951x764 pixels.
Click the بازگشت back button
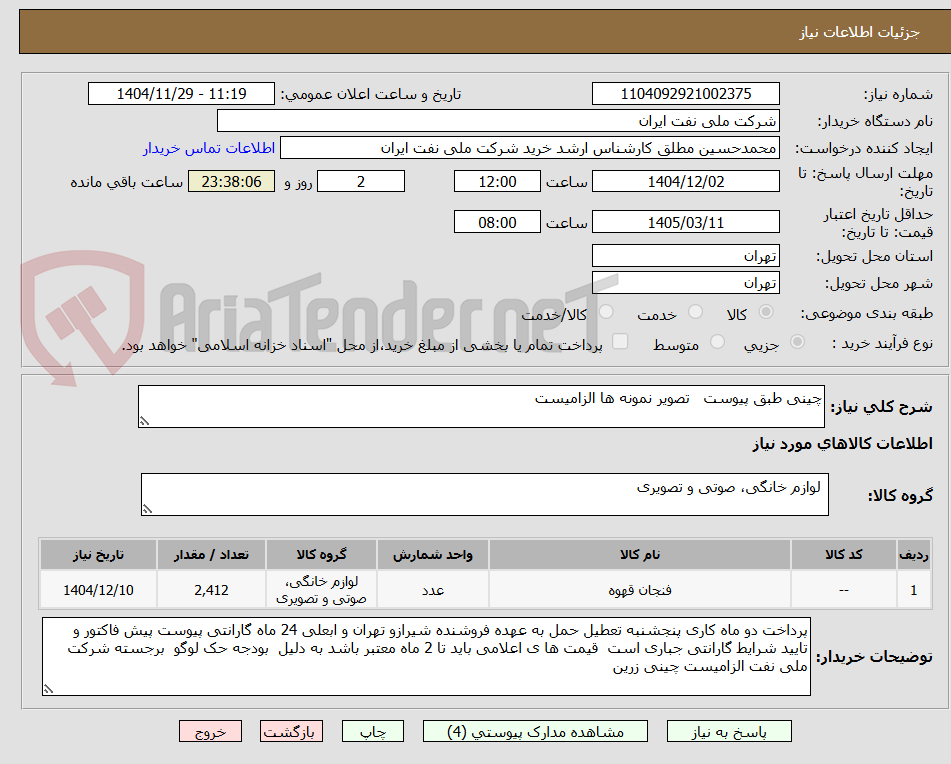[291, 731]
